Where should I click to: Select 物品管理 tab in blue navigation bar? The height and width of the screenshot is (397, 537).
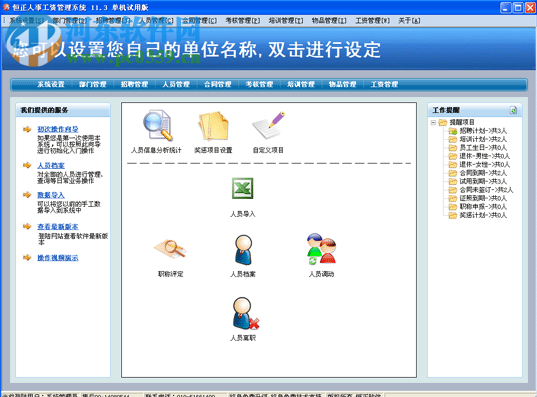tap(342, 84)
